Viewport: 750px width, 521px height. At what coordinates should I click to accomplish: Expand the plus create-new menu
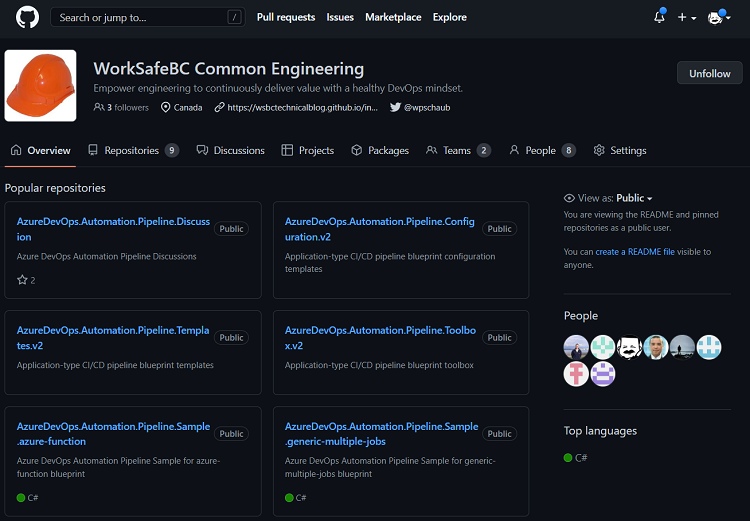687,17
